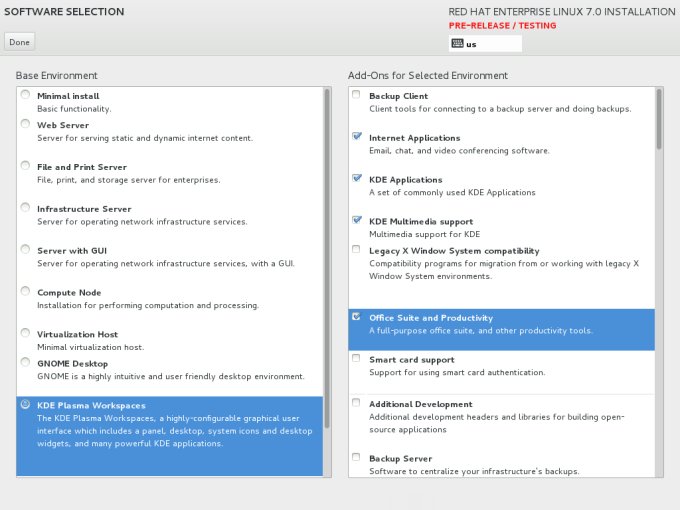Click the 'PRE-RELEASE / TESTING' red text
The height and width of the screenshot is (510, 680).
click(x=503, y=26)
